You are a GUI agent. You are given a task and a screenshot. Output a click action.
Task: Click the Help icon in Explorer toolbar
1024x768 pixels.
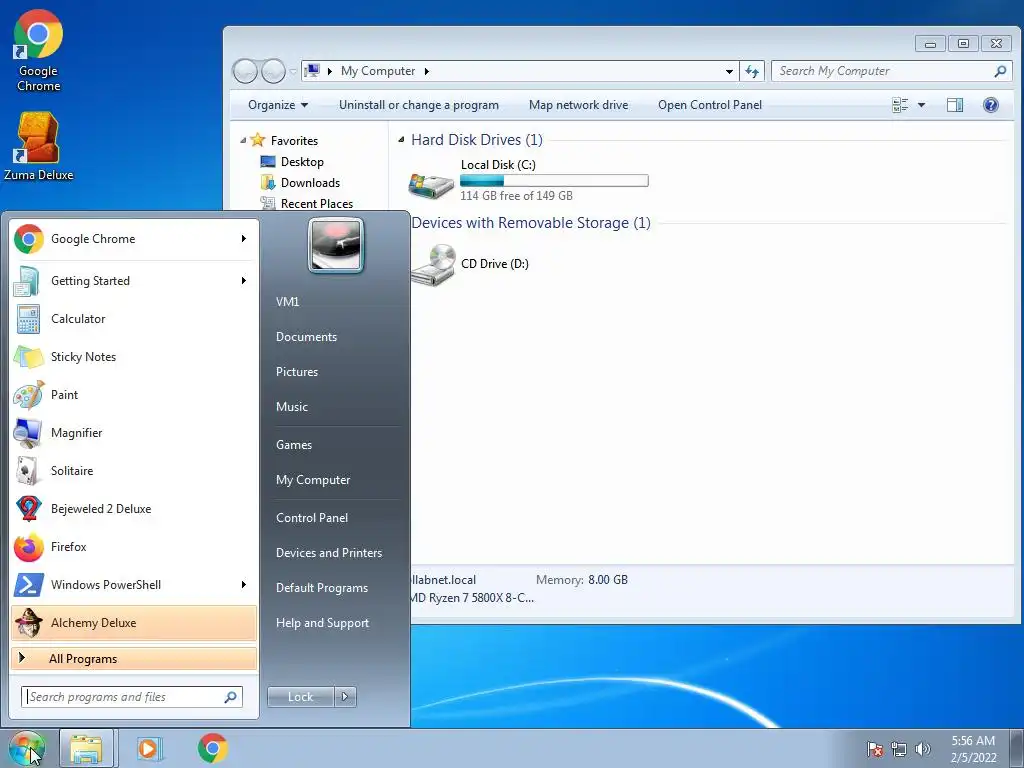tap(991, 105)
